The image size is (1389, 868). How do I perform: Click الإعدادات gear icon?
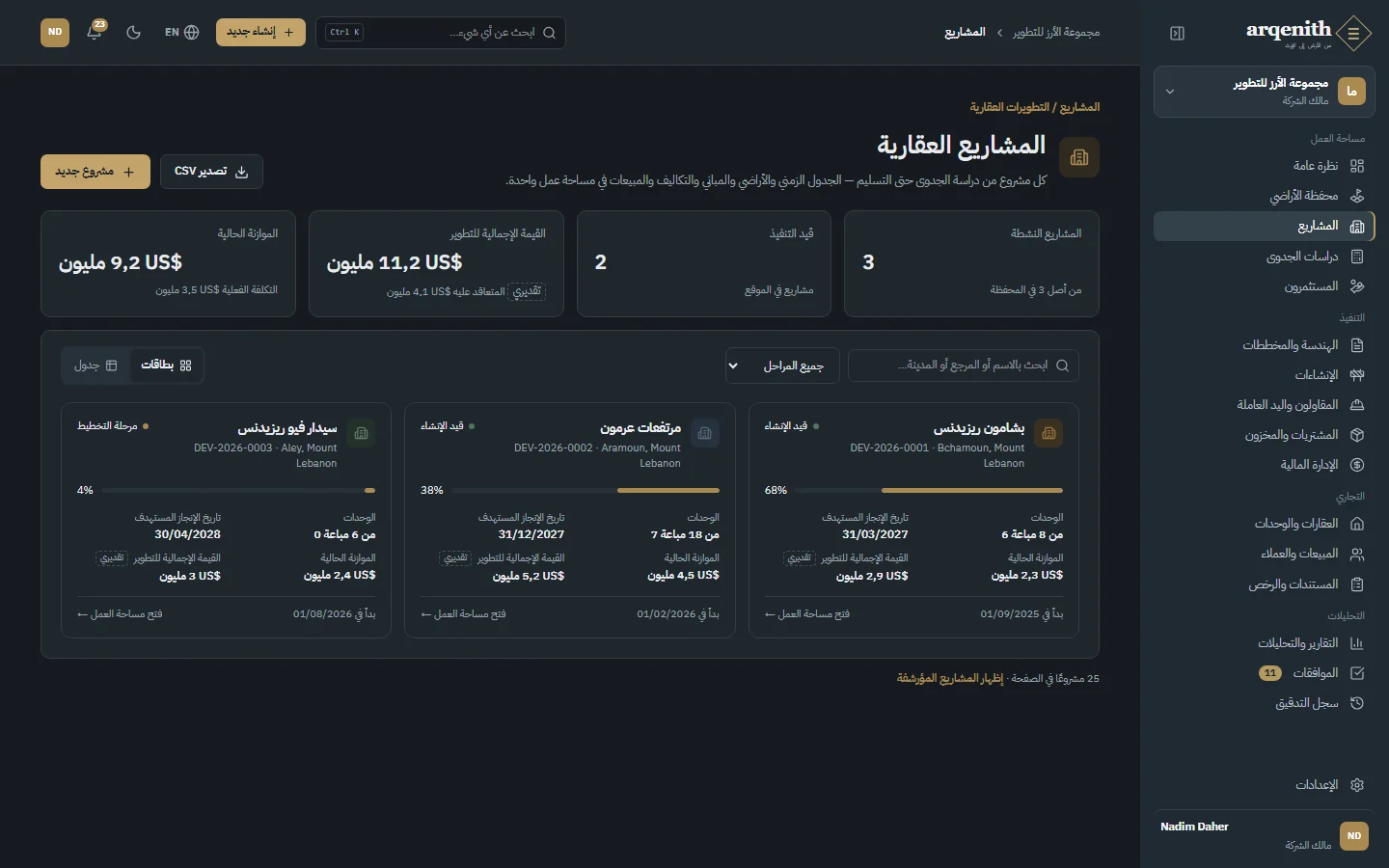tap(1357, 785)
